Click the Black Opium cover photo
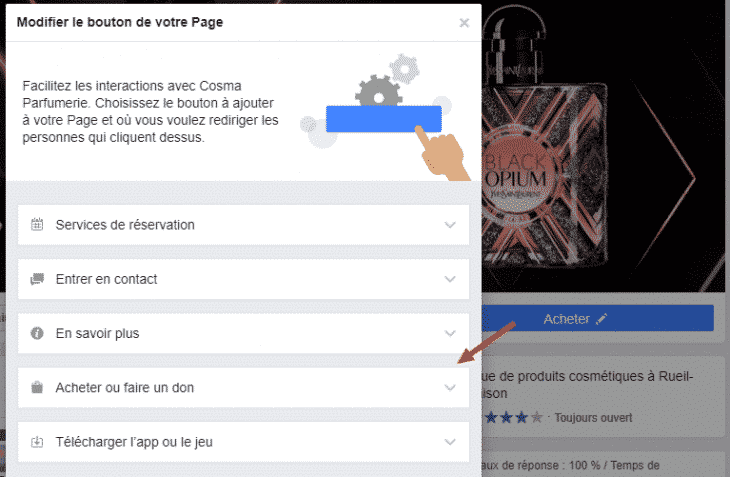Image resolution: width=730 pixels, height=477 pixels. pos(603,149)
